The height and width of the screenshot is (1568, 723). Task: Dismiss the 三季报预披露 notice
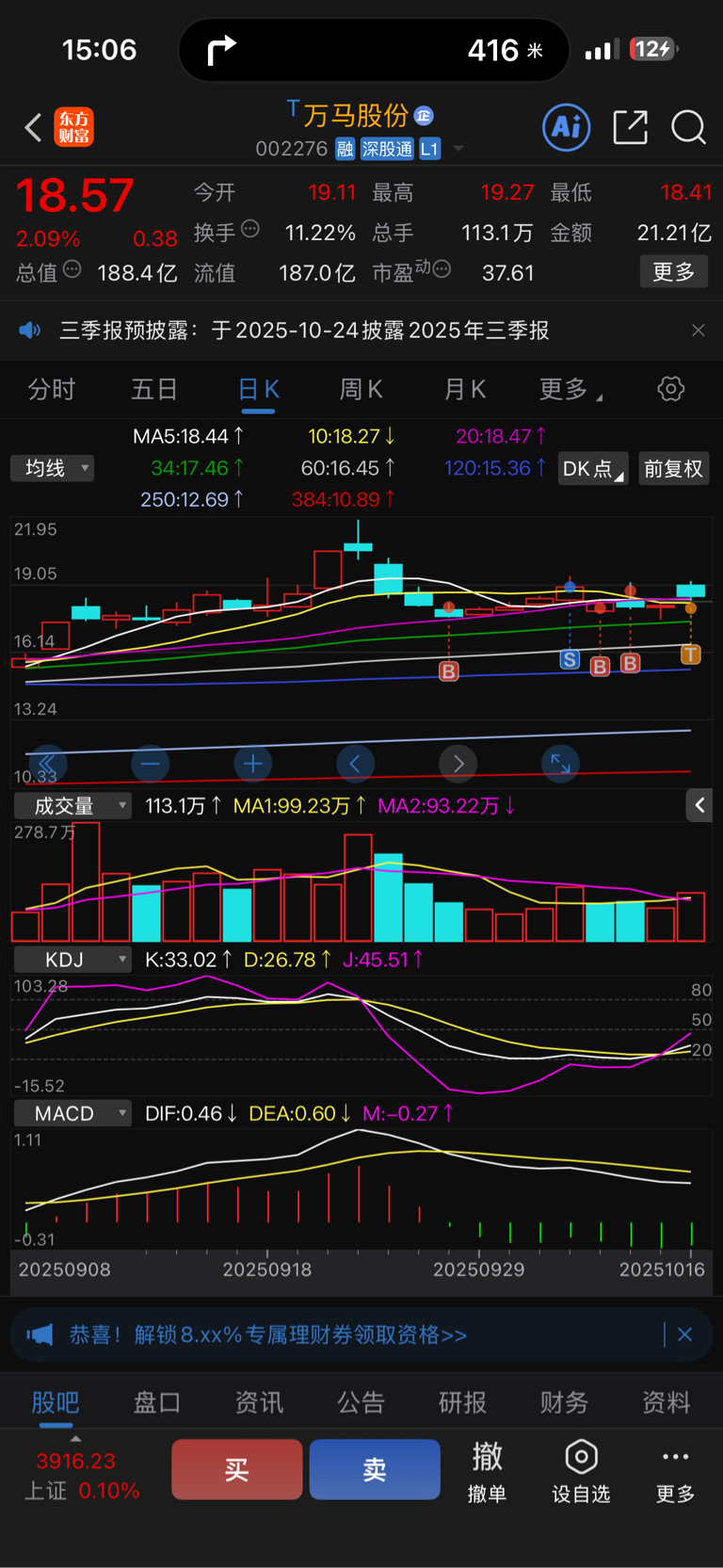698,330
